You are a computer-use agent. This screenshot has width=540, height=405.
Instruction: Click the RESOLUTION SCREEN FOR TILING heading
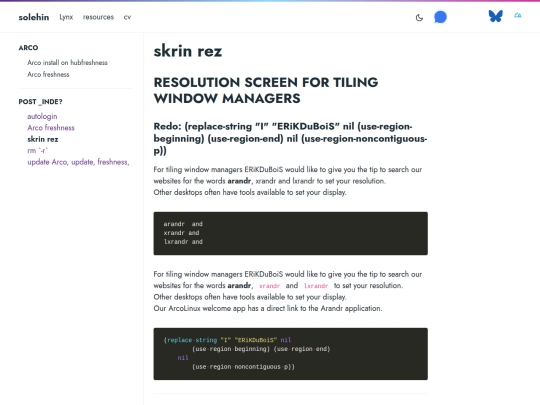[x=266, y=90]
